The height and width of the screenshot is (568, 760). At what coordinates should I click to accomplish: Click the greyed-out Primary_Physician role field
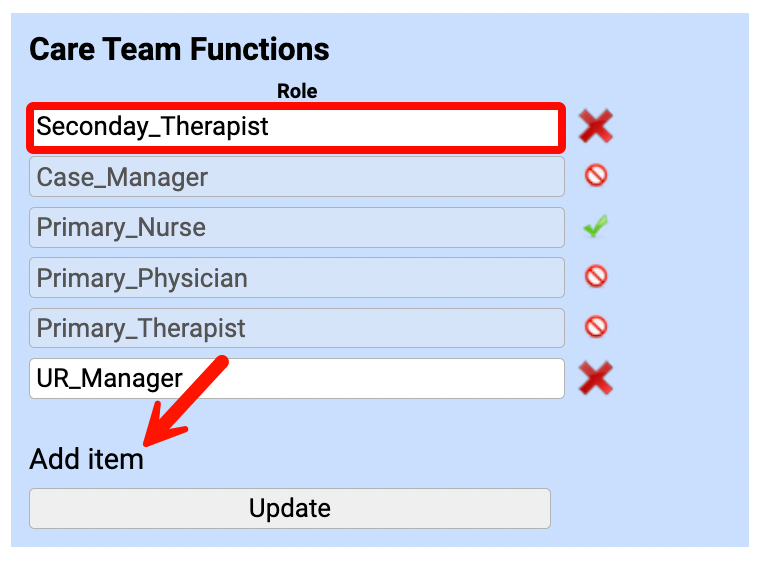coord(295,277)
